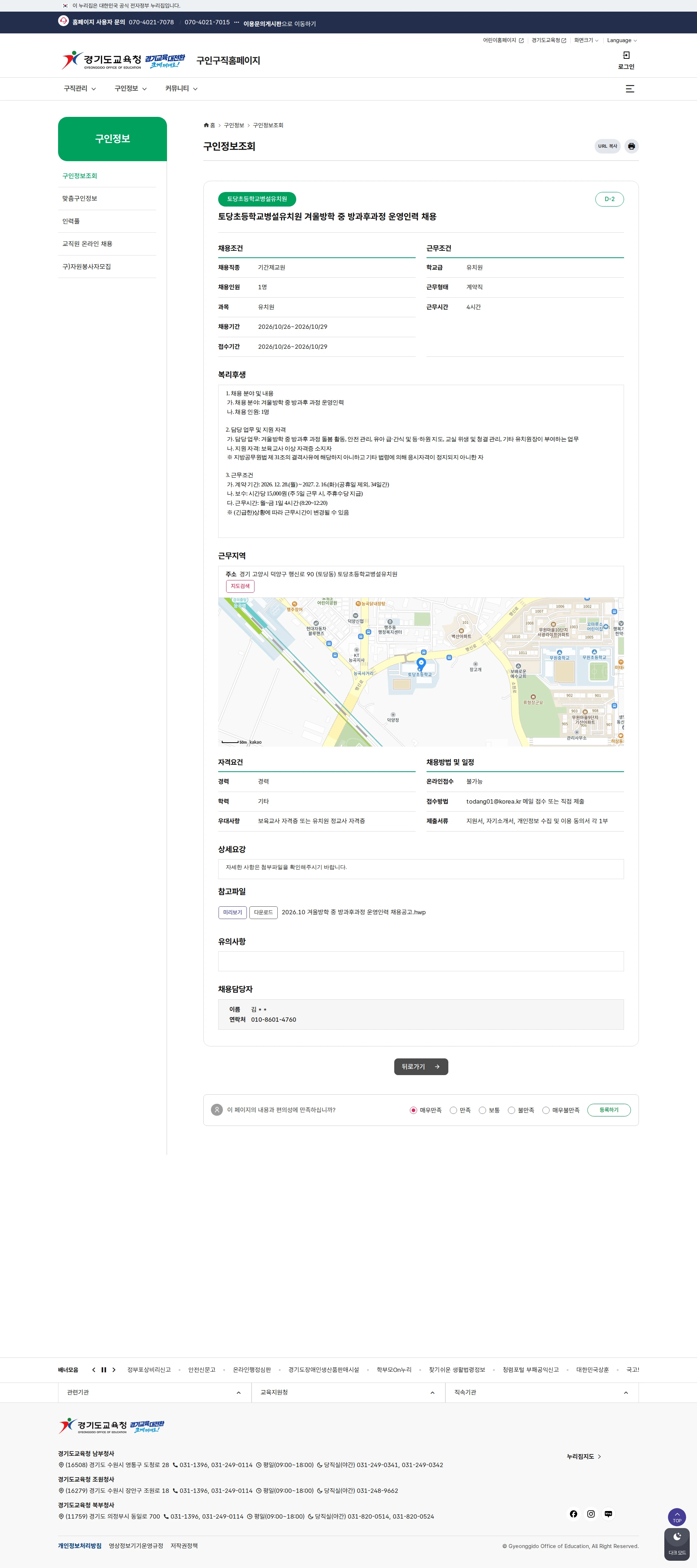This screenshot has width=697, height=1568.
Task: Click the 지도검색 button
Action: [240, 586]
